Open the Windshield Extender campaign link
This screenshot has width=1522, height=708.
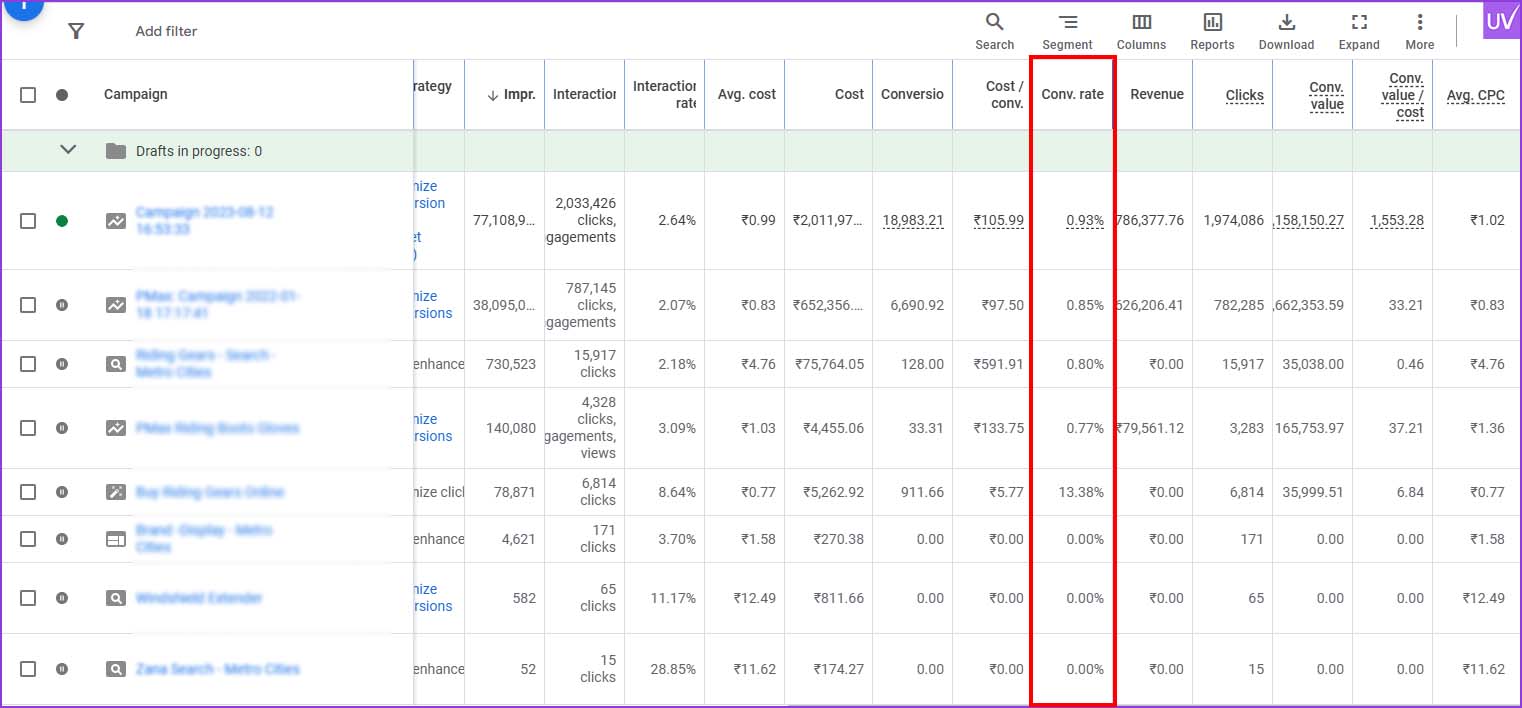click(199, 598)
